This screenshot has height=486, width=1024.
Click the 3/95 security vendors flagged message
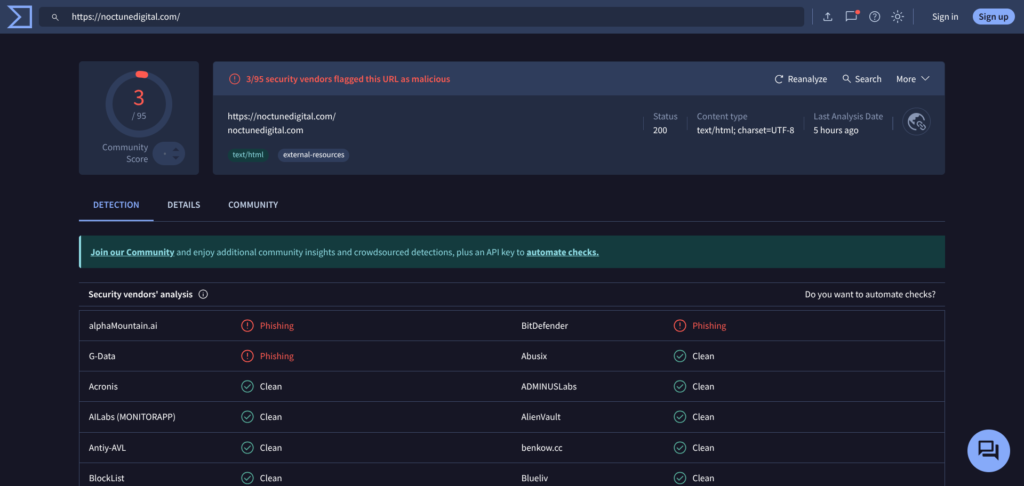click(348, 79)
